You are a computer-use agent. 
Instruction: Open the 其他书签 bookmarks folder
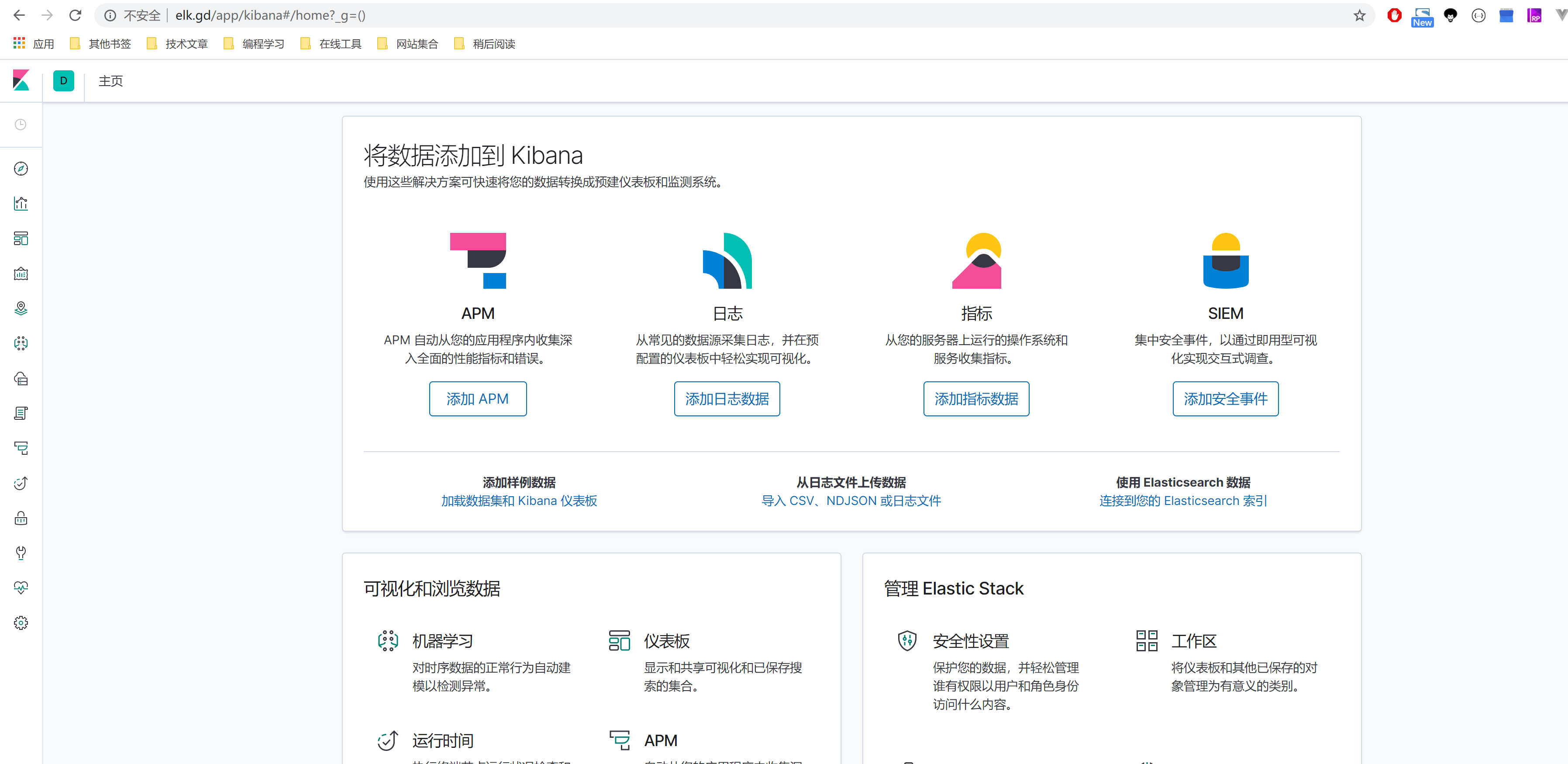click(x=100, y=43)
